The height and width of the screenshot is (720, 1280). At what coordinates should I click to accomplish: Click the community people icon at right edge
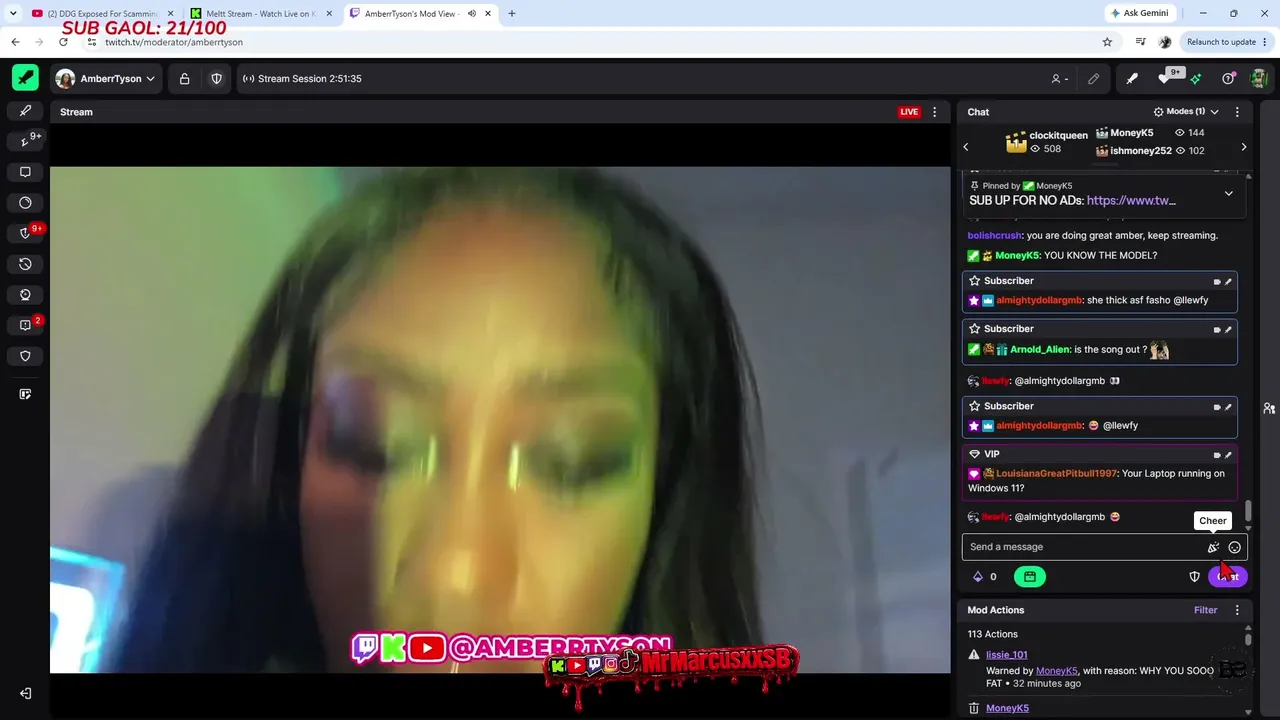pyautogui.click(x=1269, y=408)
